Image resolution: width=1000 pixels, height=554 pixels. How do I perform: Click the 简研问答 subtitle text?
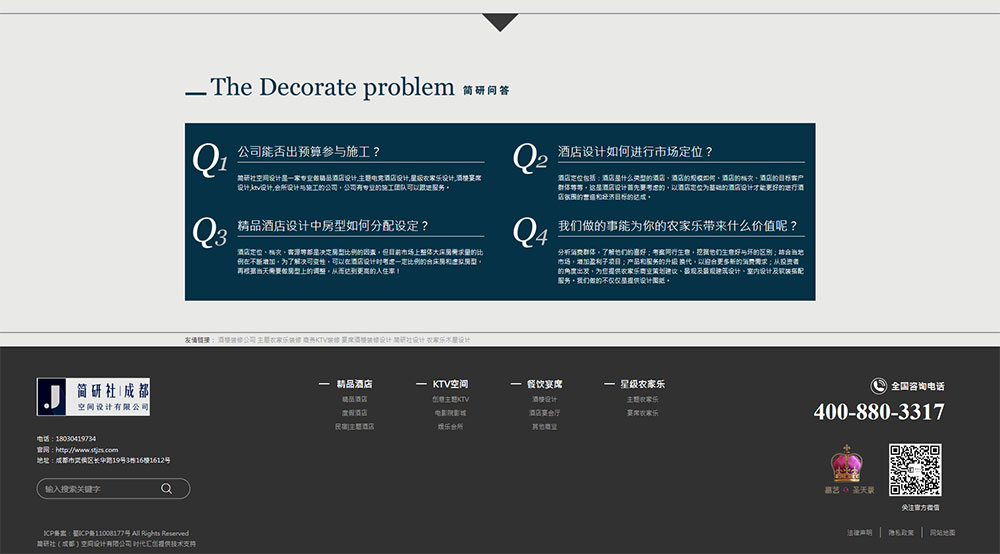point(486,91)
